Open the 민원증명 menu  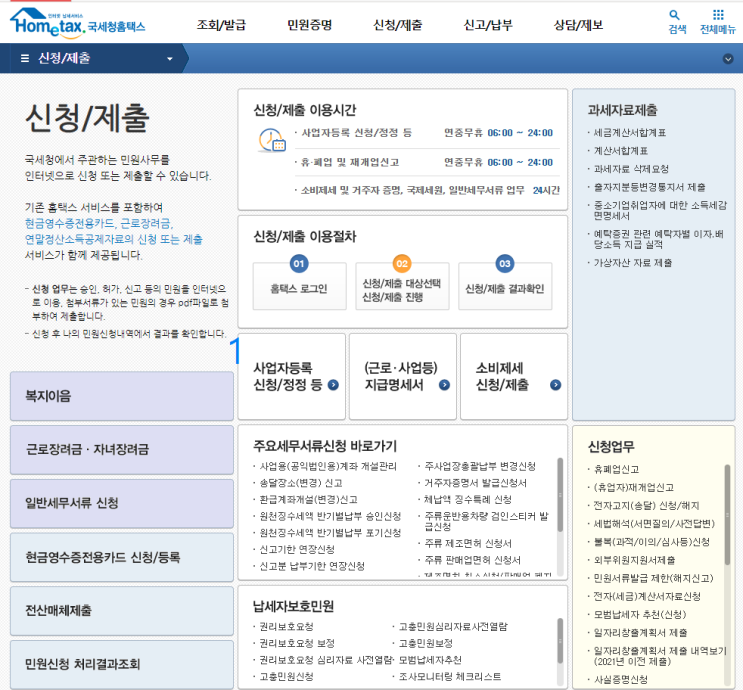click(x=309, y=25)
